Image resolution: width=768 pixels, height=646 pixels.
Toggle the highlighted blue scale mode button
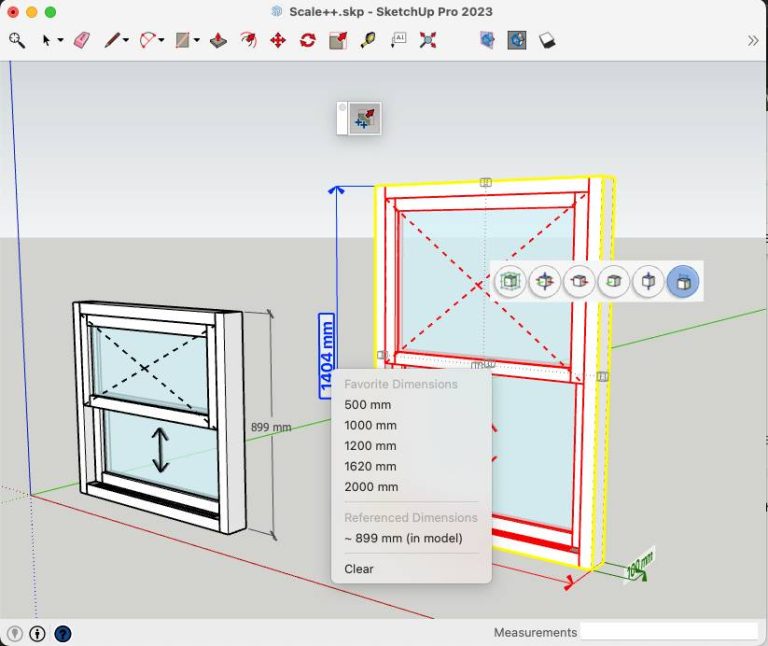click(682, 281)
